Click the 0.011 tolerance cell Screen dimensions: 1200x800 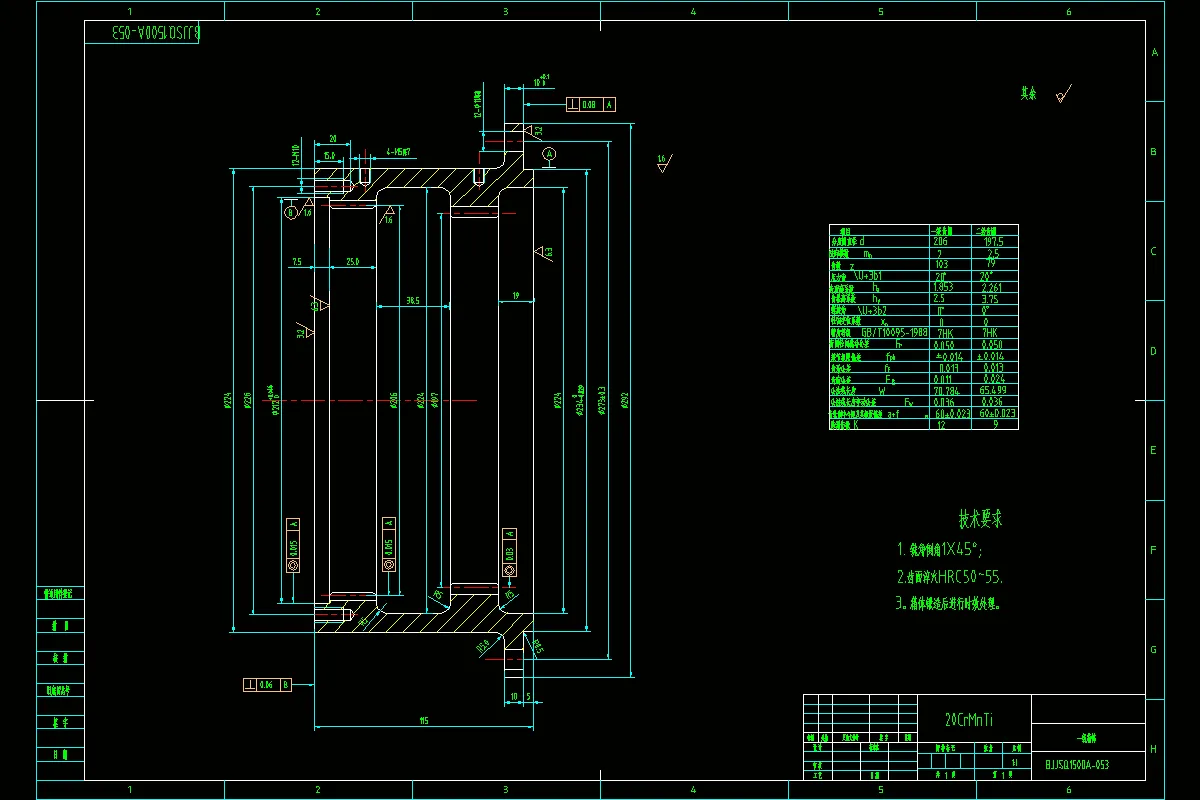tap(943, 379)
